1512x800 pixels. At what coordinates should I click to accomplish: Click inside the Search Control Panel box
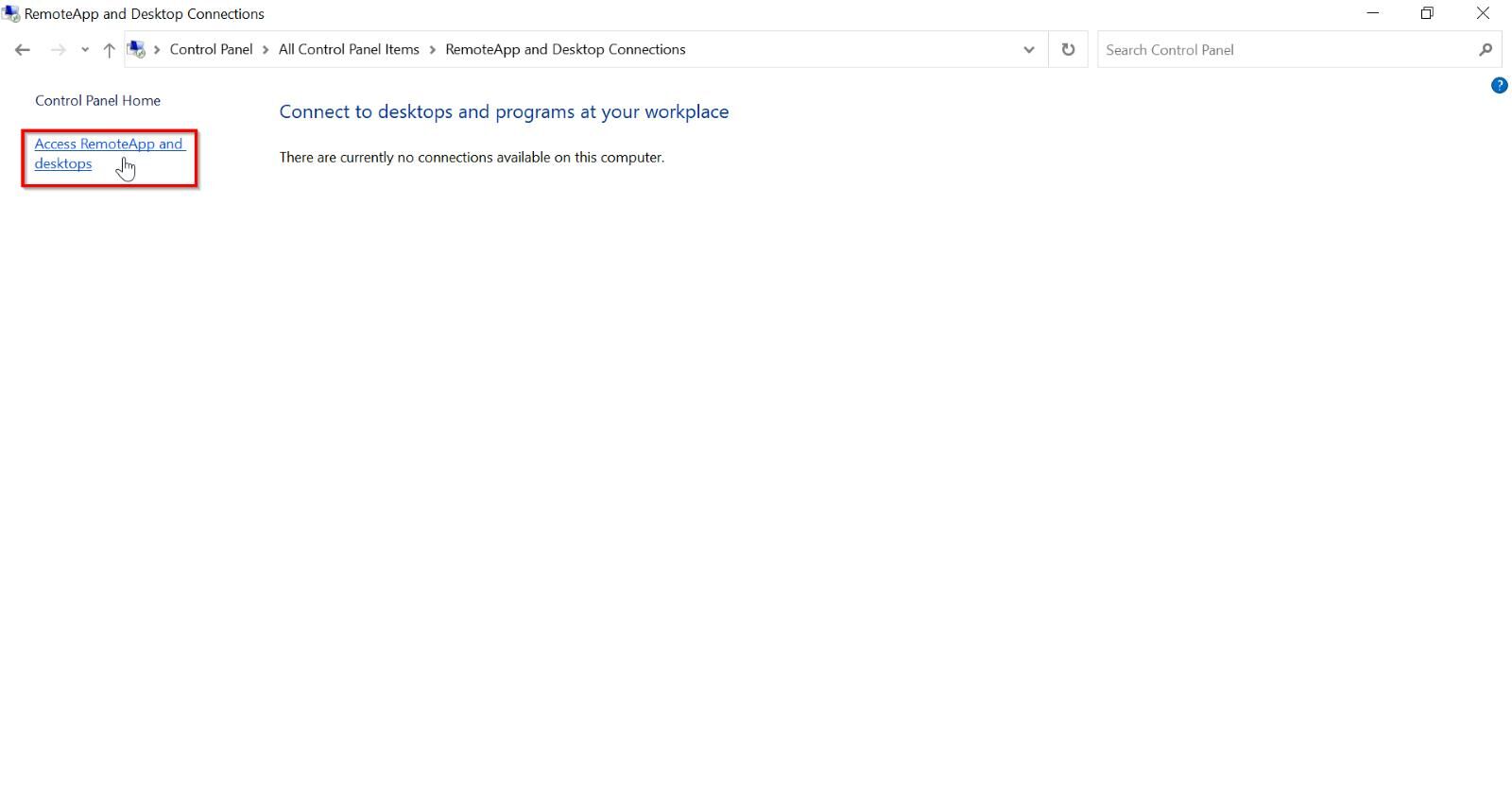pyautogui.click(x=1228, y=49)
